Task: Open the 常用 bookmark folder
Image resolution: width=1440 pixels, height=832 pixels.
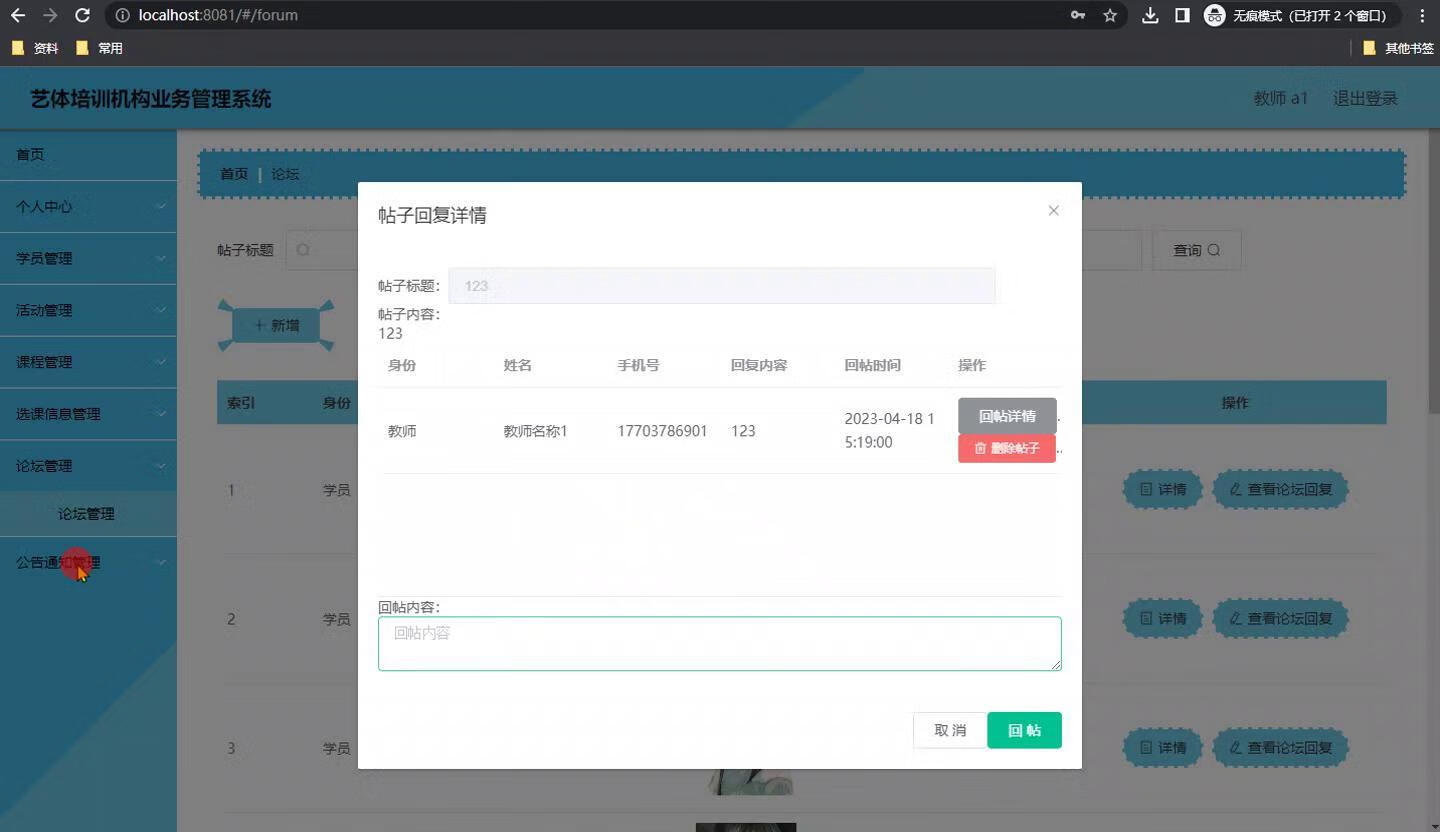Action: [99, 48]
